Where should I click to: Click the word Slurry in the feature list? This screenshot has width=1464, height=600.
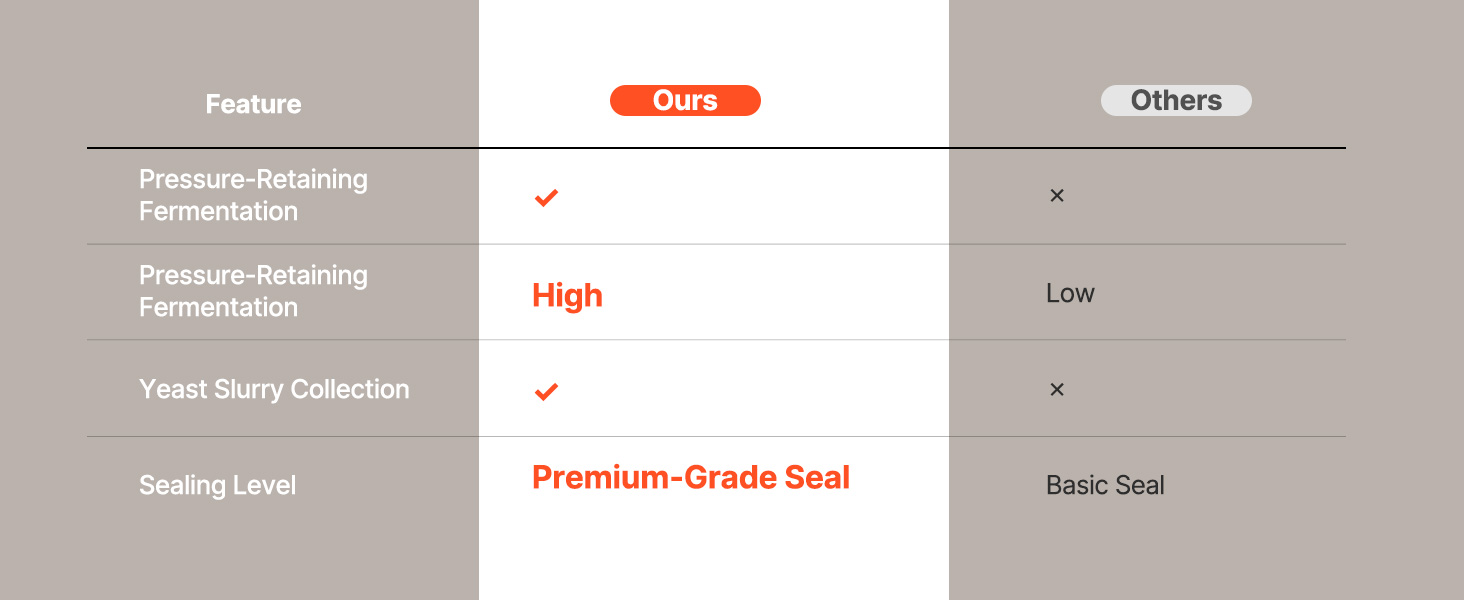coord(247,389)
